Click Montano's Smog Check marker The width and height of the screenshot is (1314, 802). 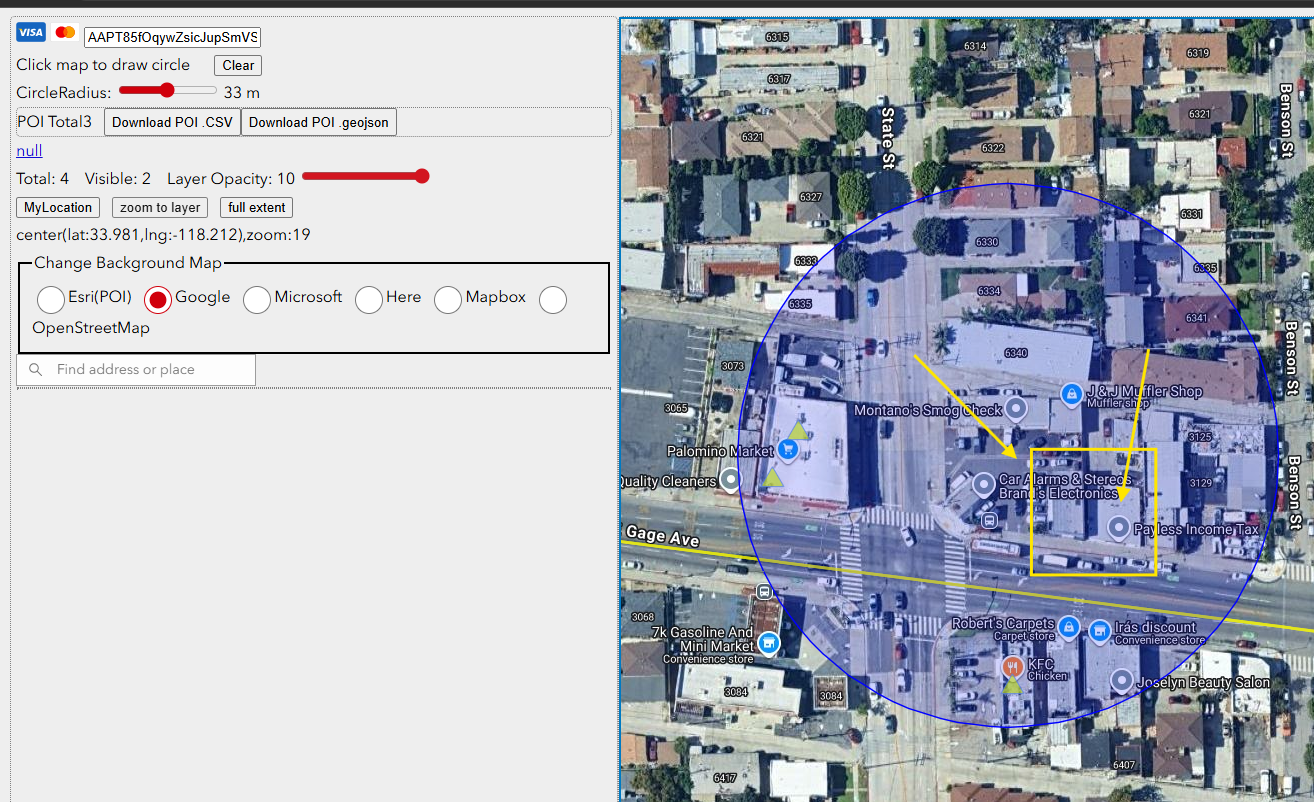coord(1016,409)
